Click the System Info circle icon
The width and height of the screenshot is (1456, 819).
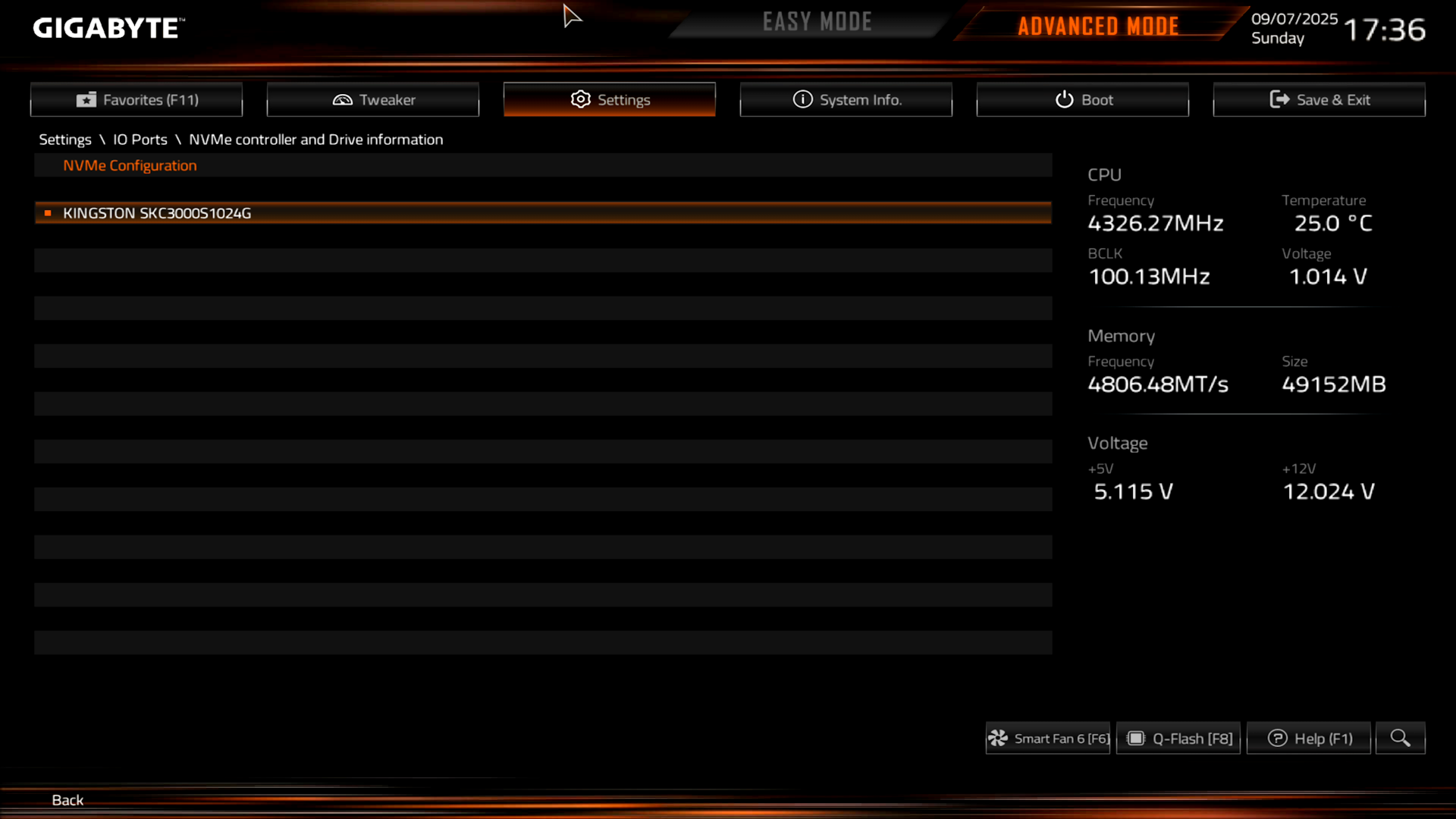click(x=802, y=99)
